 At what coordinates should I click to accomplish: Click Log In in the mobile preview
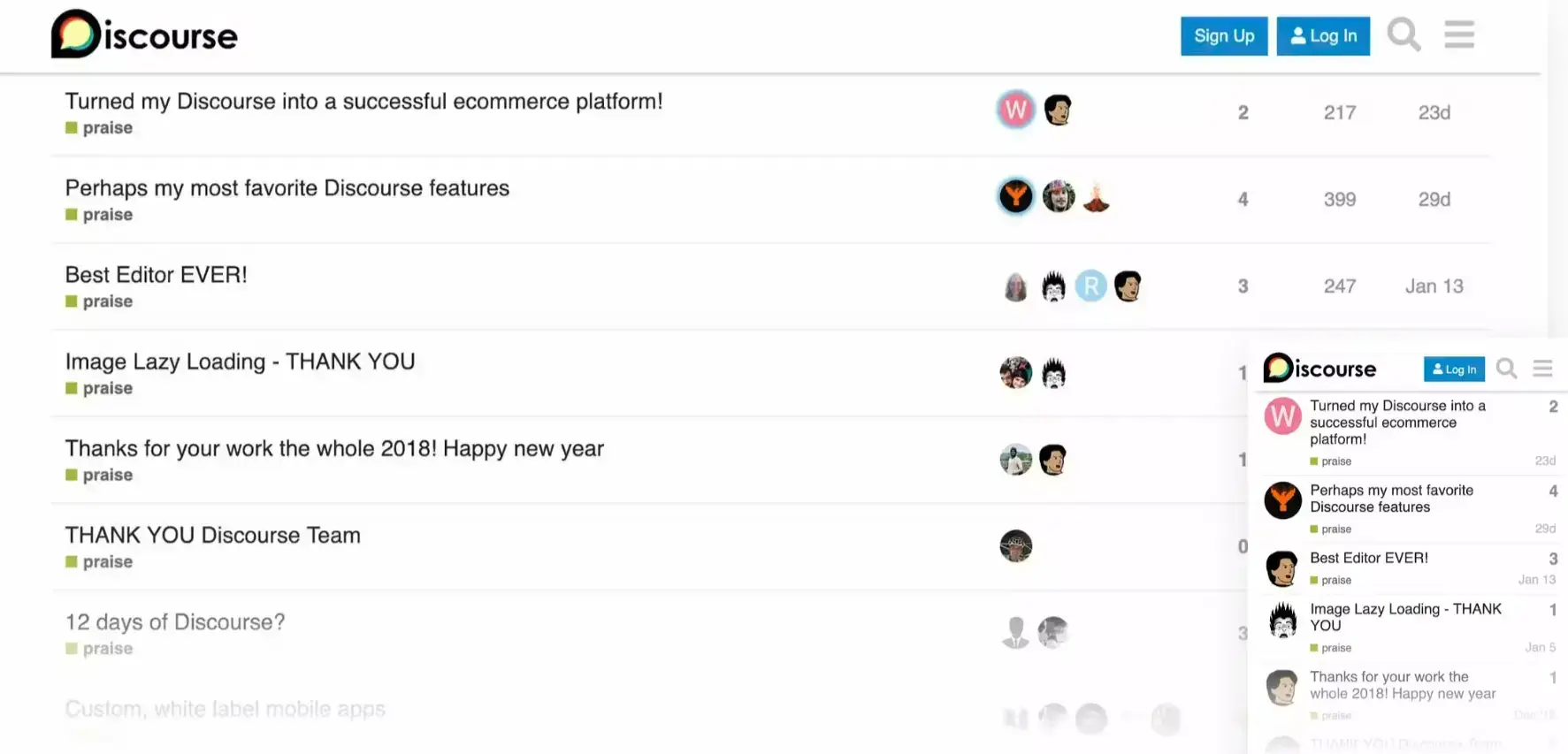pyautogui.click(x=1453, y=369)
